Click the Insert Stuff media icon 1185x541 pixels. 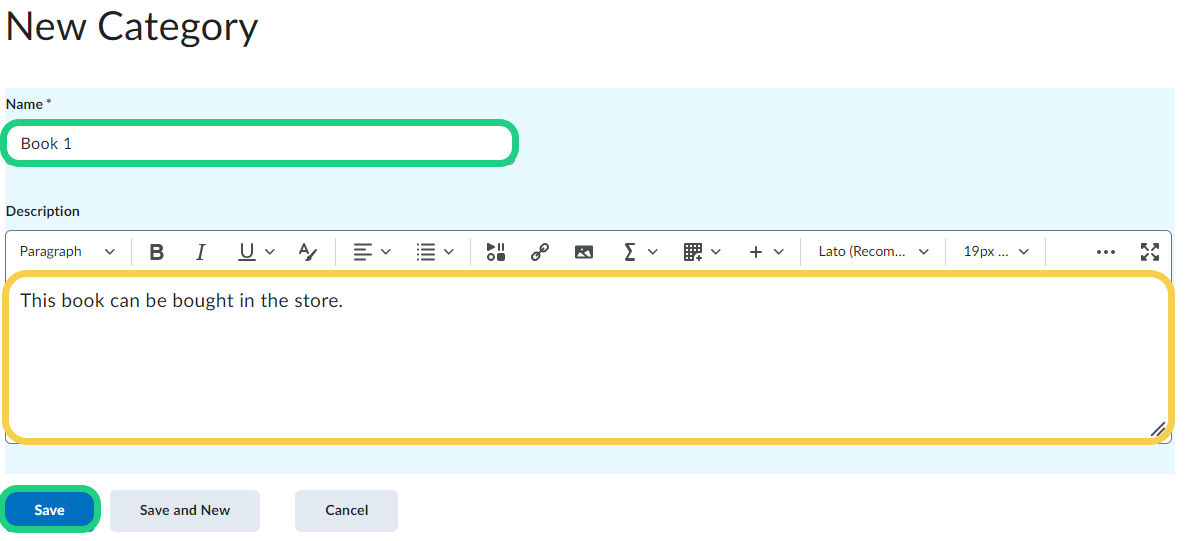[496, 252]
